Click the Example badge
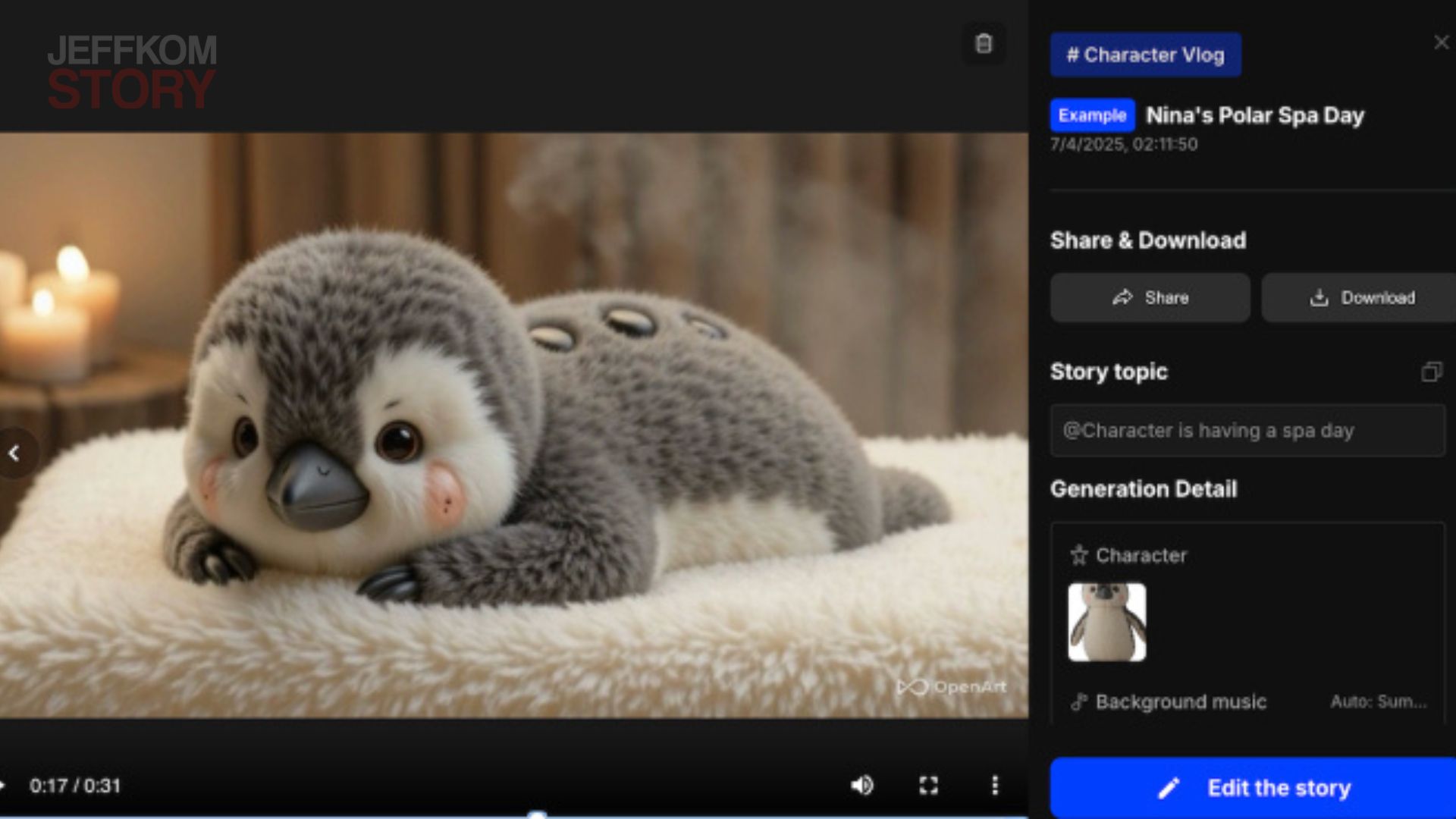1456x819 pixels. coord(1091,115)
